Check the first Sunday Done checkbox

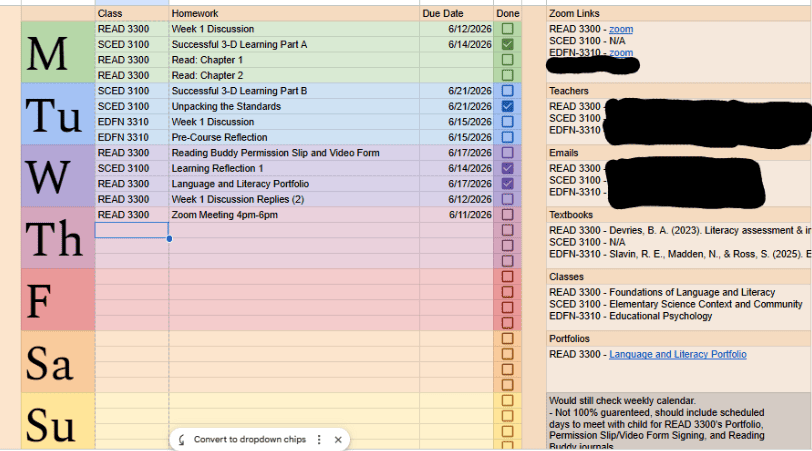(508, 401)
